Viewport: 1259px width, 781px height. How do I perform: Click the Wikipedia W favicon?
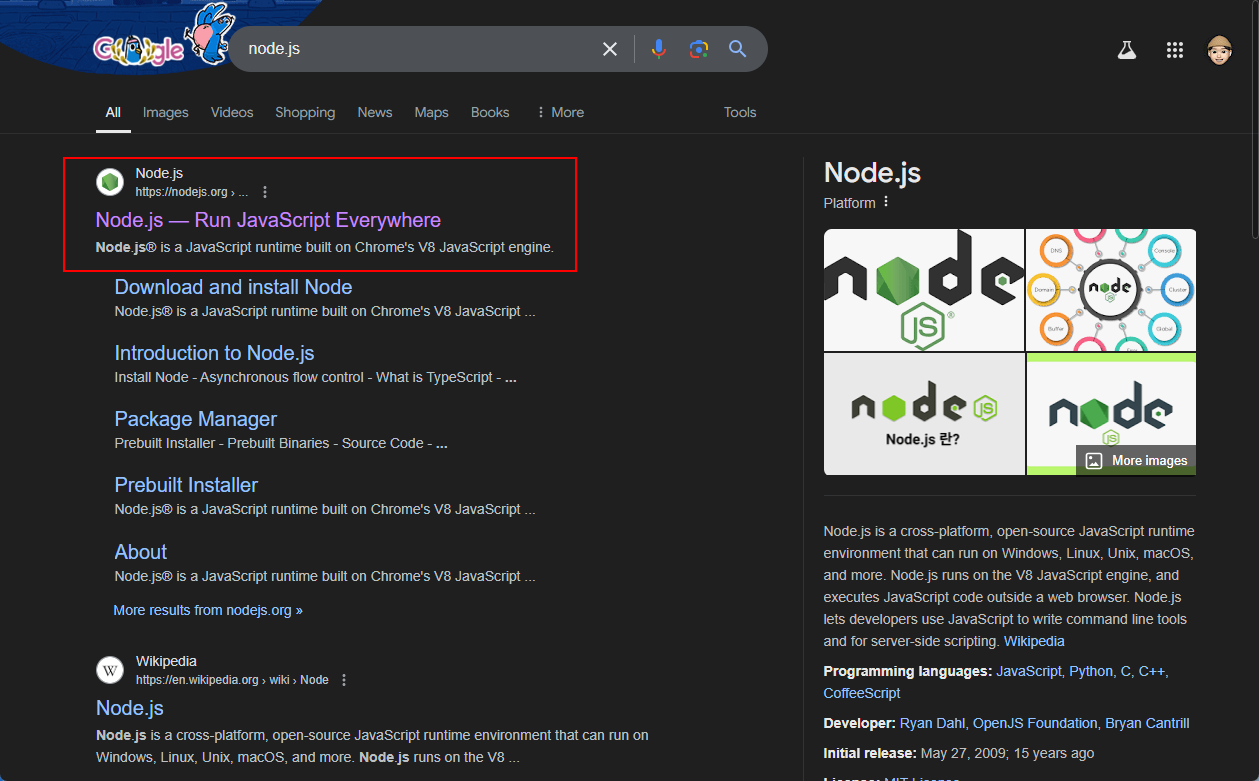pyautogui.click(x=109, y=670)
